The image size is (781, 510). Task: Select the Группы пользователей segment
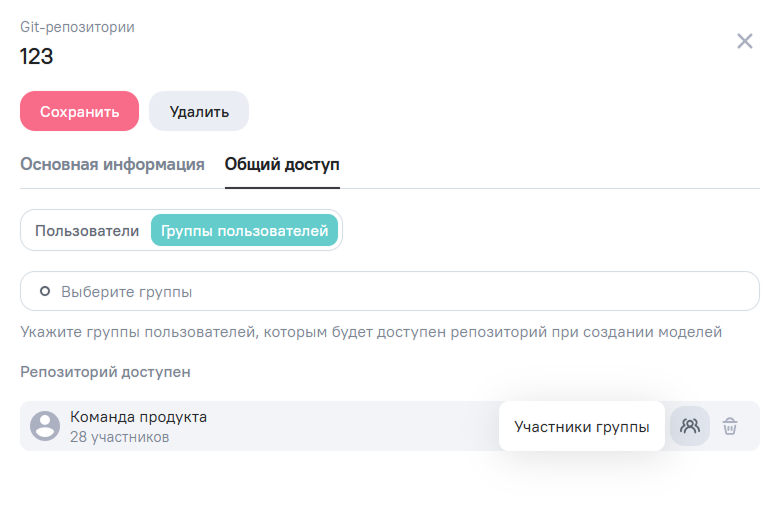[244, 231]
